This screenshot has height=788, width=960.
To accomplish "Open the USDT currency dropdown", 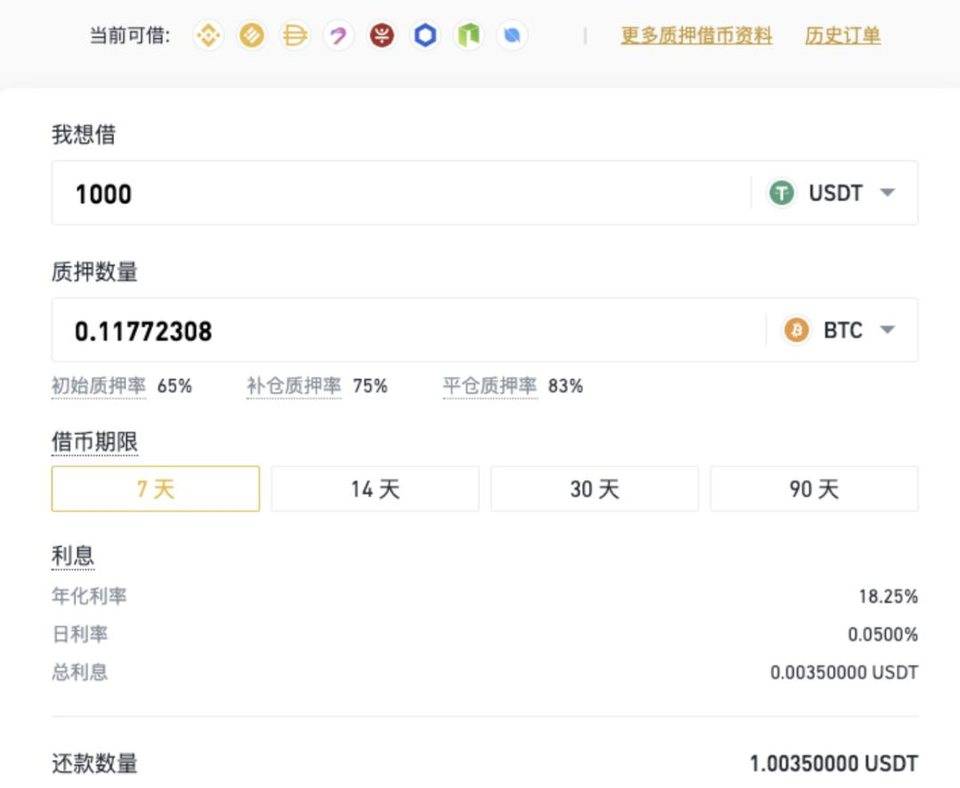I will [x=886, y=193].
